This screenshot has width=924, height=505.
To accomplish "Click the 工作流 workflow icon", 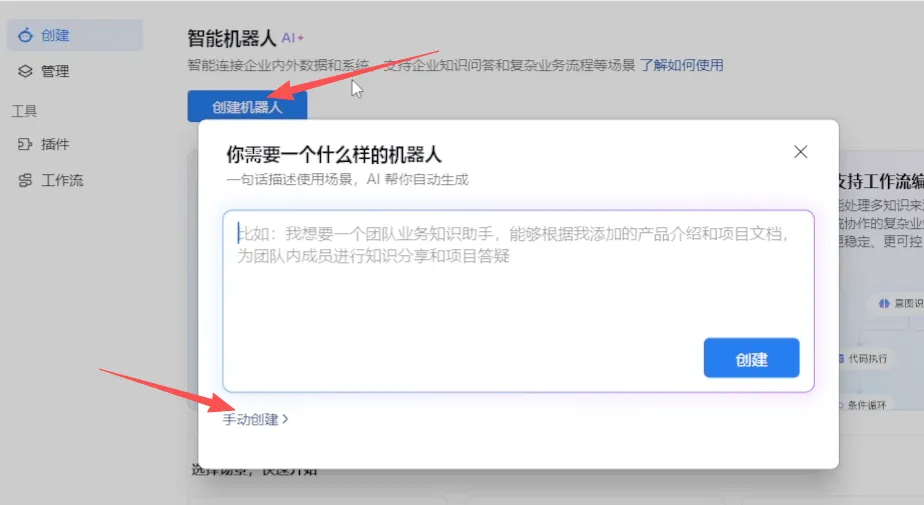I will pyautogui.click(x=25, y=180).
